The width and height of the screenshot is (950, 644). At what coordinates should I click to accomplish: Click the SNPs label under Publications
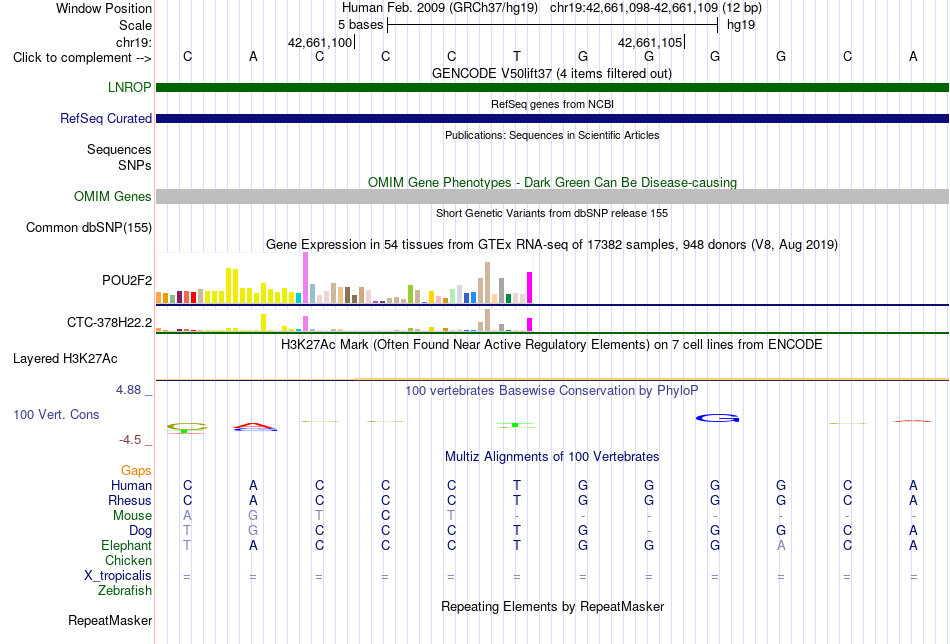pos(135,165)
